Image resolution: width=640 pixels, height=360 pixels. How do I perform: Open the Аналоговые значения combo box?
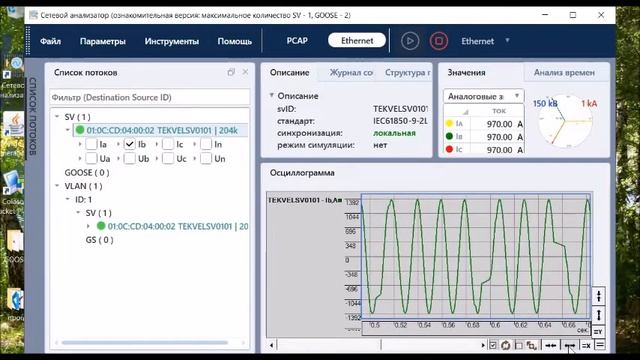pos(483,96)
